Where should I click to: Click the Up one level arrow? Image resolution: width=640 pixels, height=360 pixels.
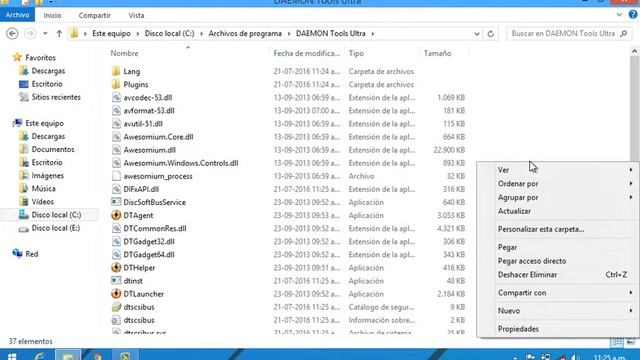(x=59, y=33)
